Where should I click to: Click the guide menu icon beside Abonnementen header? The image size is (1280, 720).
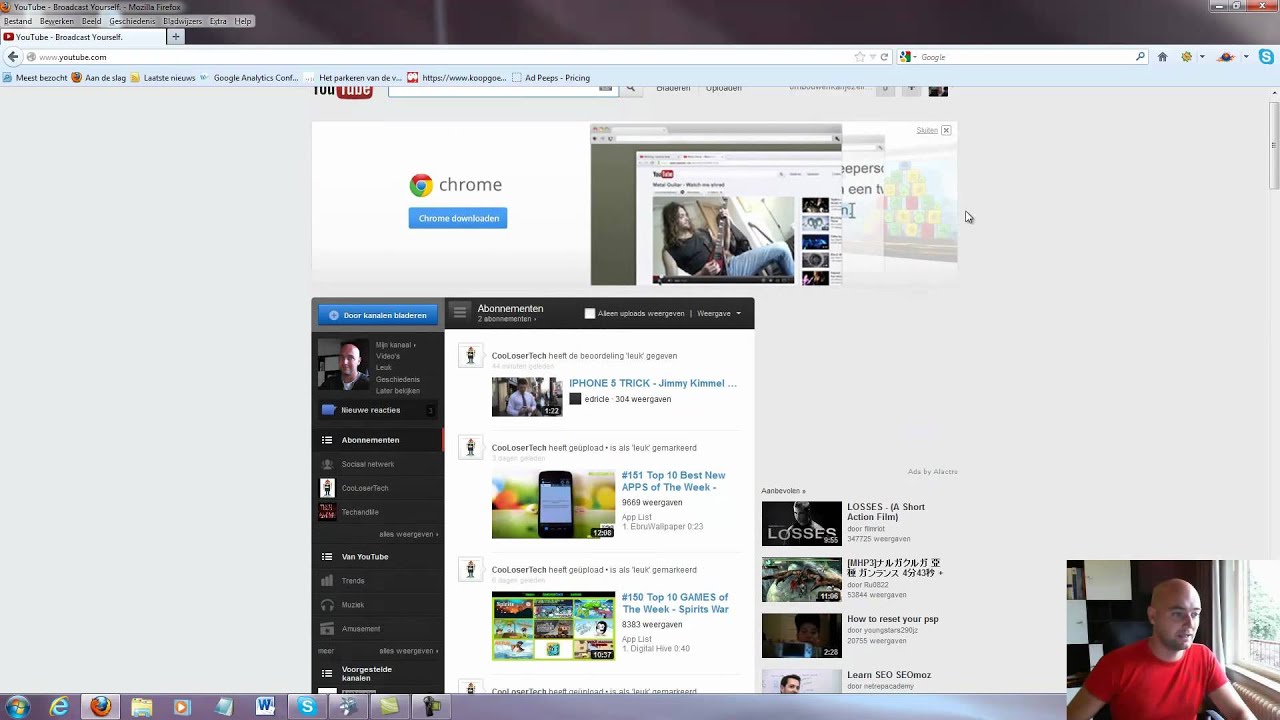[x=459, y=313]
